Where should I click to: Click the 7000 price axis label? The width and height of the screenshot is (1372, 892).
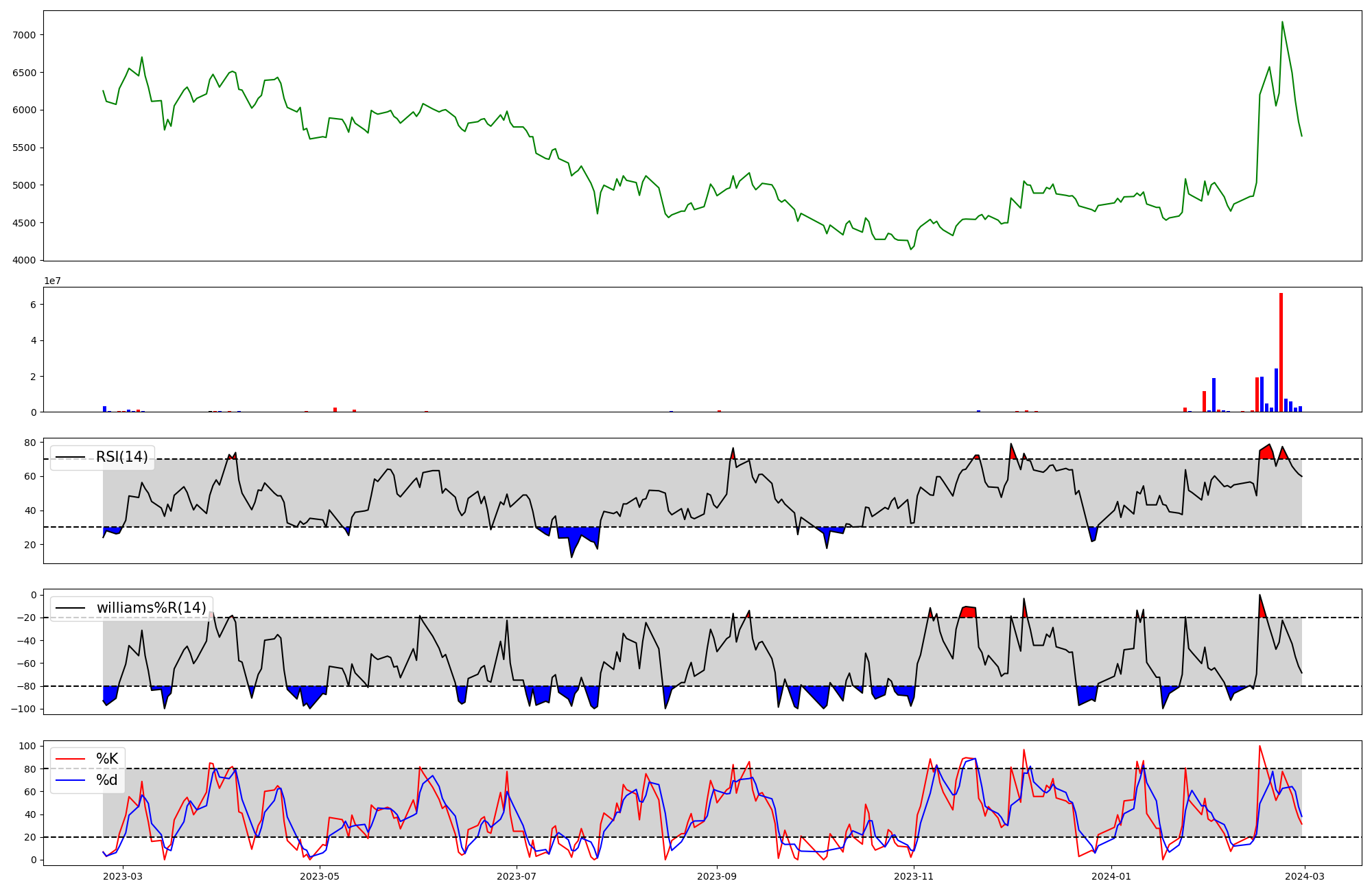tap(25, 35)
